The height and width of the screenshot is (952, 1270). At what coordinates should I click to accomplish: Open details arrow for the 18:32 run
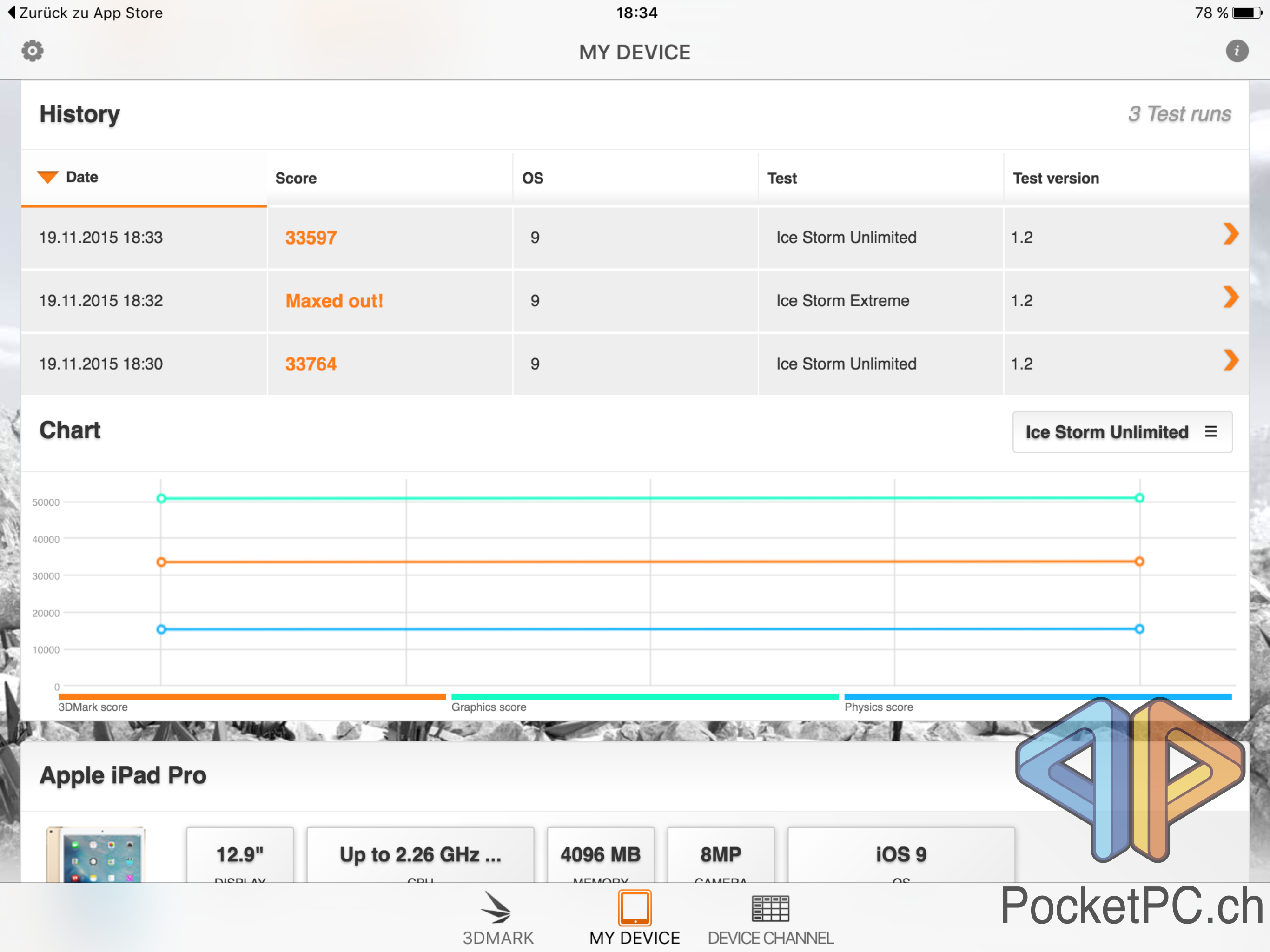pyautogui.click(x=1230, y=297)
